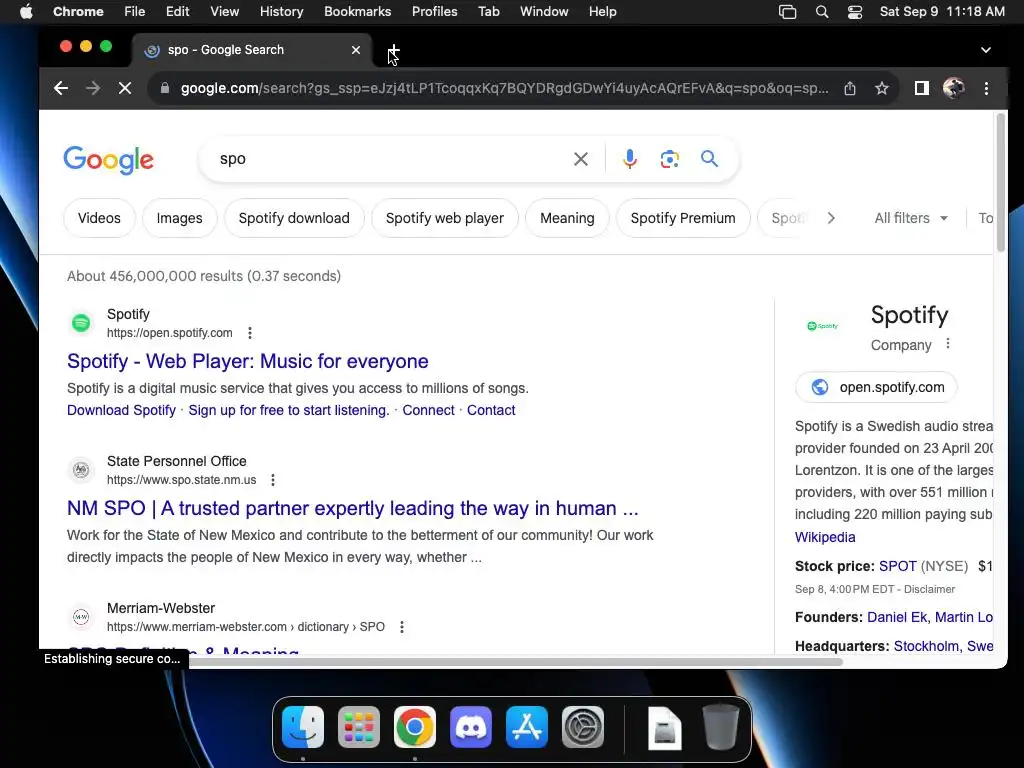The width and height of the screenshot is (1024, 768).
Task: Click the Download Spotify sitelink
Action: [121, 410]
